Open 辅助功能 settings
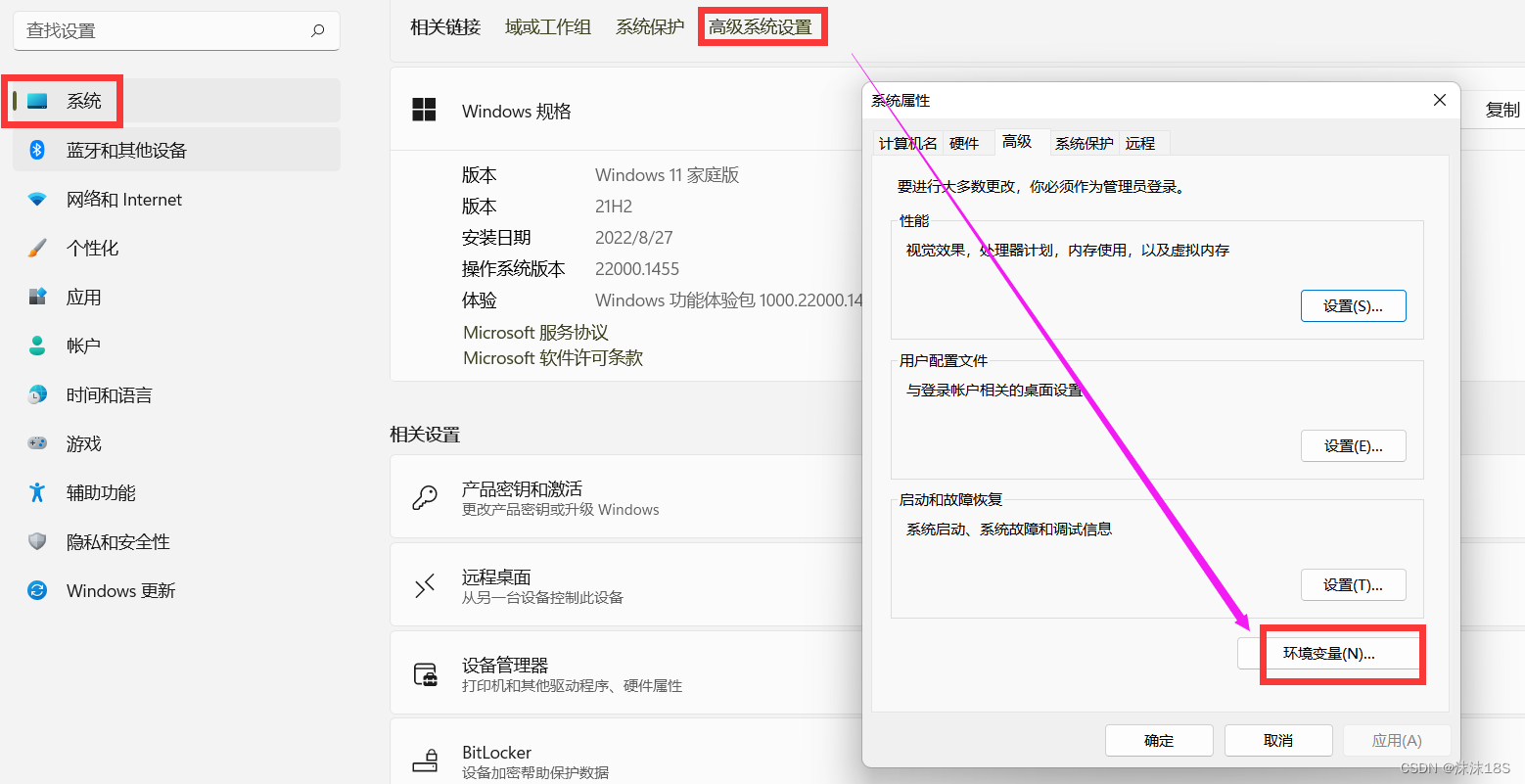Screen dimensions: 1525x784 tap(176, 492)
